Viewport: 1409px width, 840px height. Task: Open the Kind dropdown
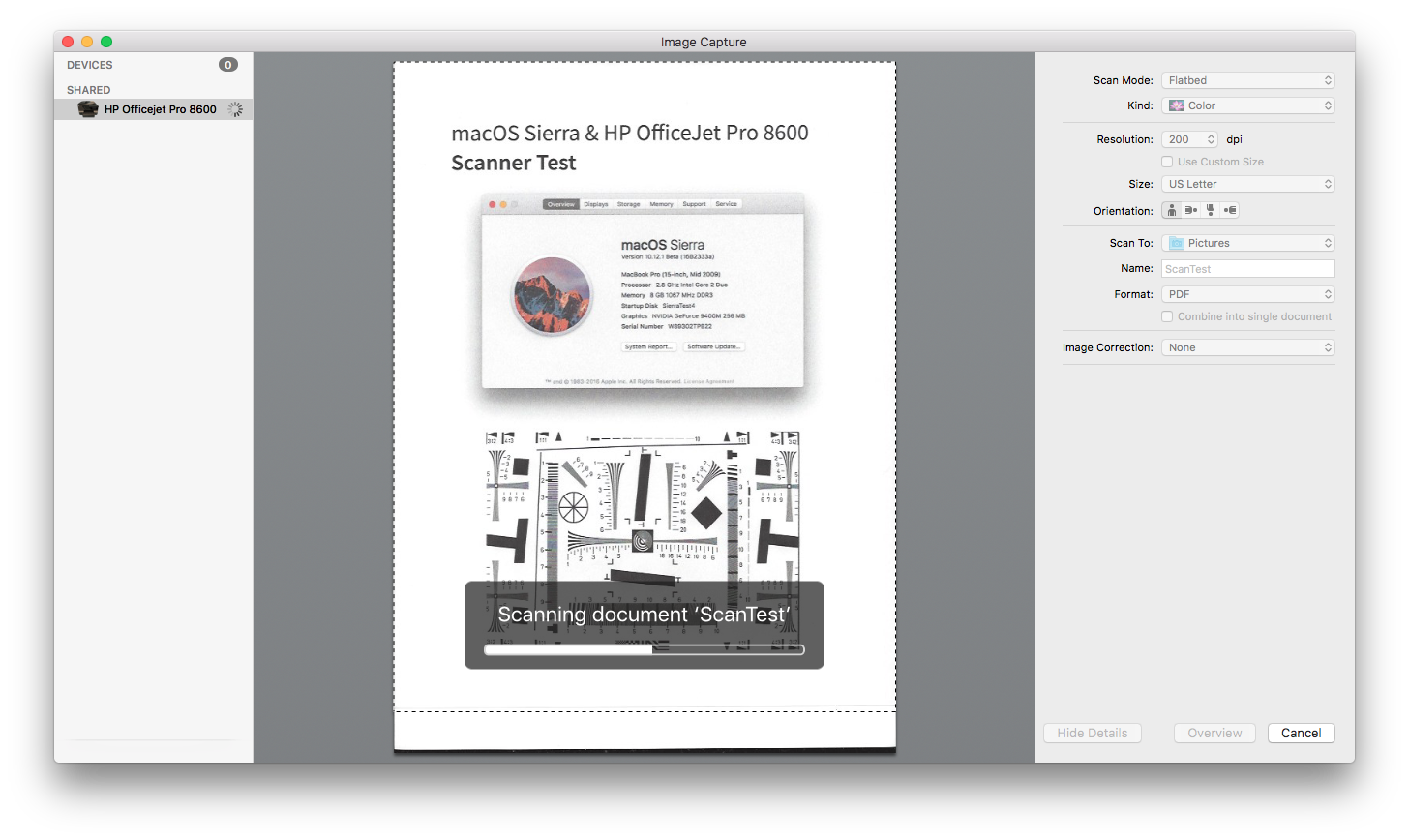[1248, 105]
